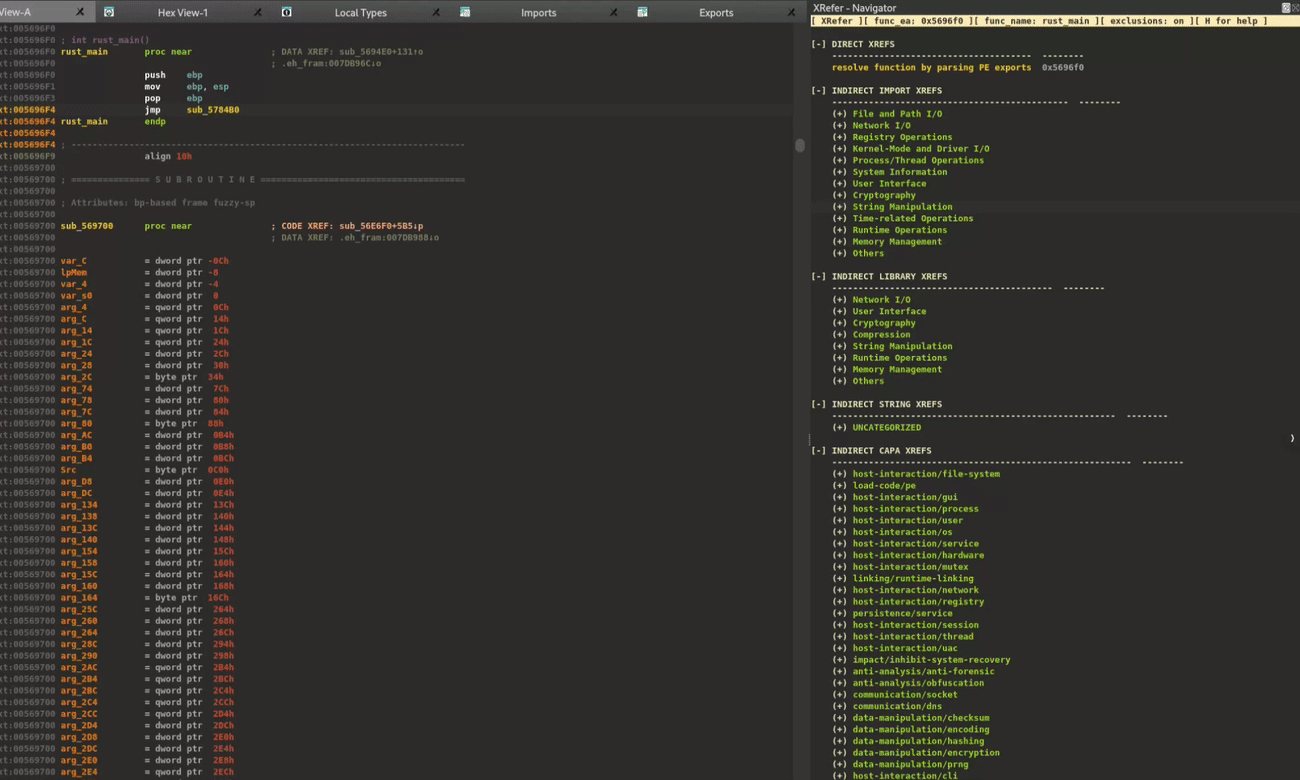Switch to the Imports tab
Screen dimensions: 1300x780
(x=538, y=13)
